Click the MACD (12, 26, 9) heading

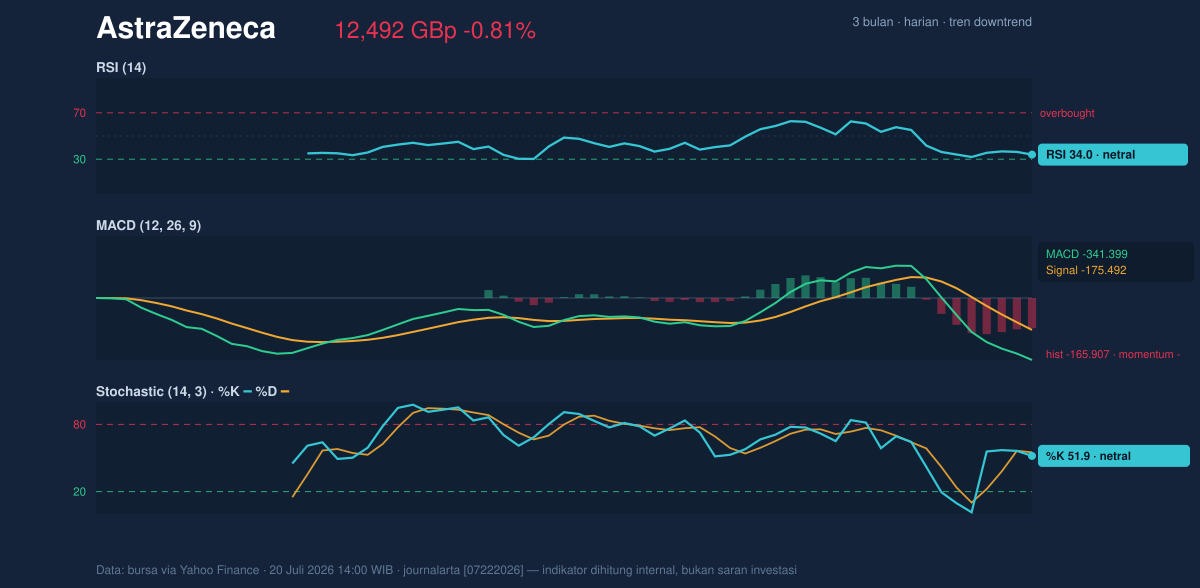point(148,226)
